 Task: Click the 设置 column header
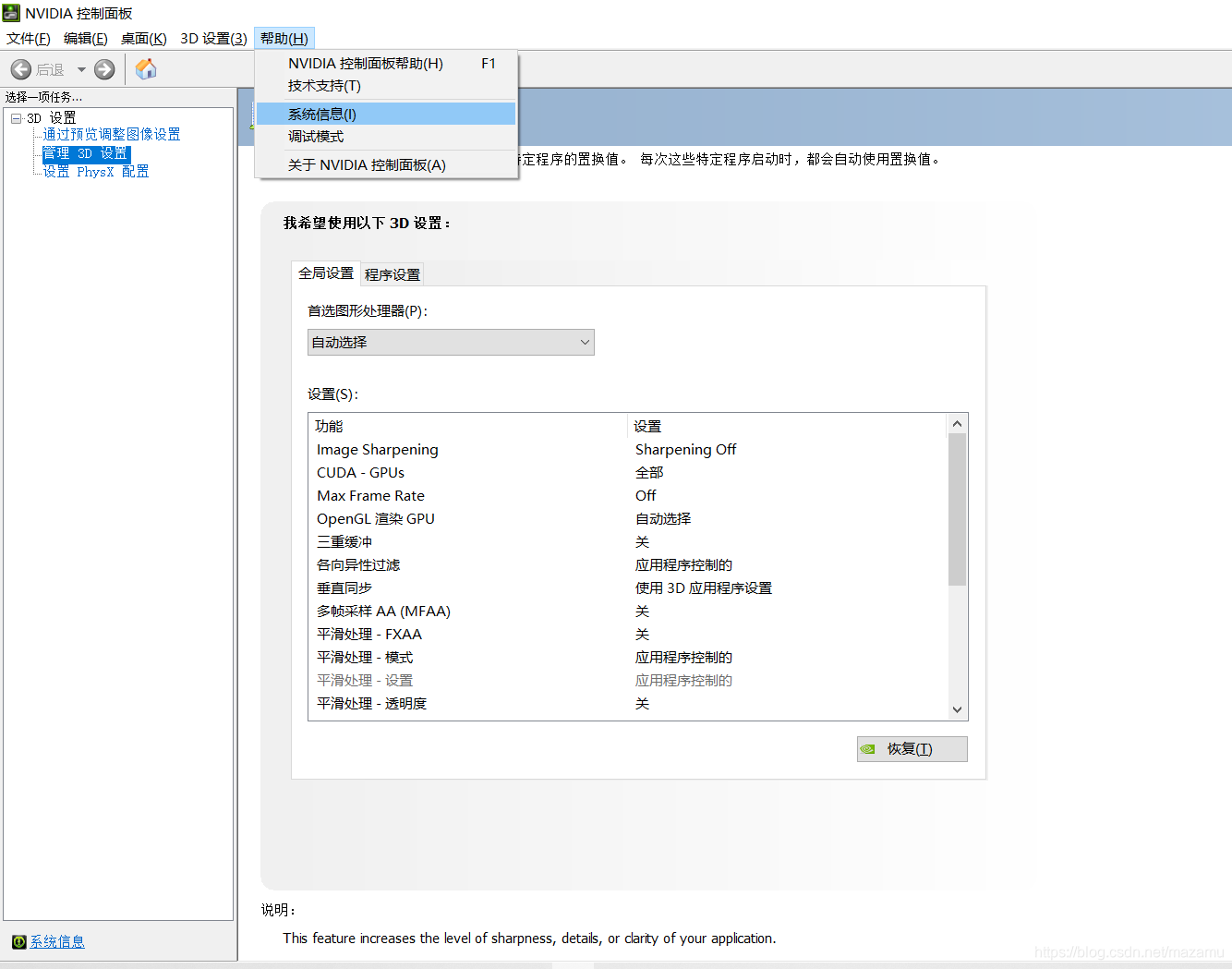tap(788, 426)
